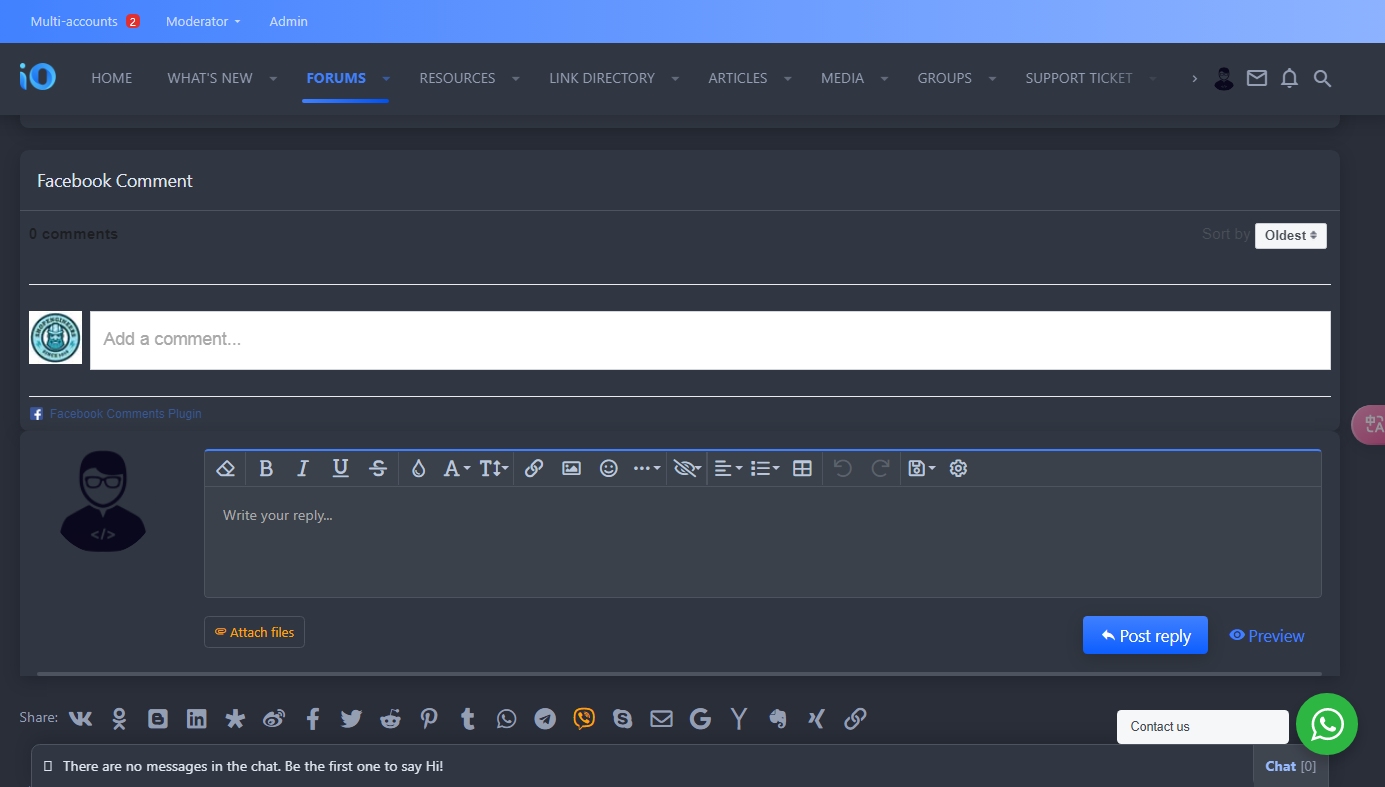1385x787 pixels.
Task: Open the list type dropdown
Action: (765, 468)
